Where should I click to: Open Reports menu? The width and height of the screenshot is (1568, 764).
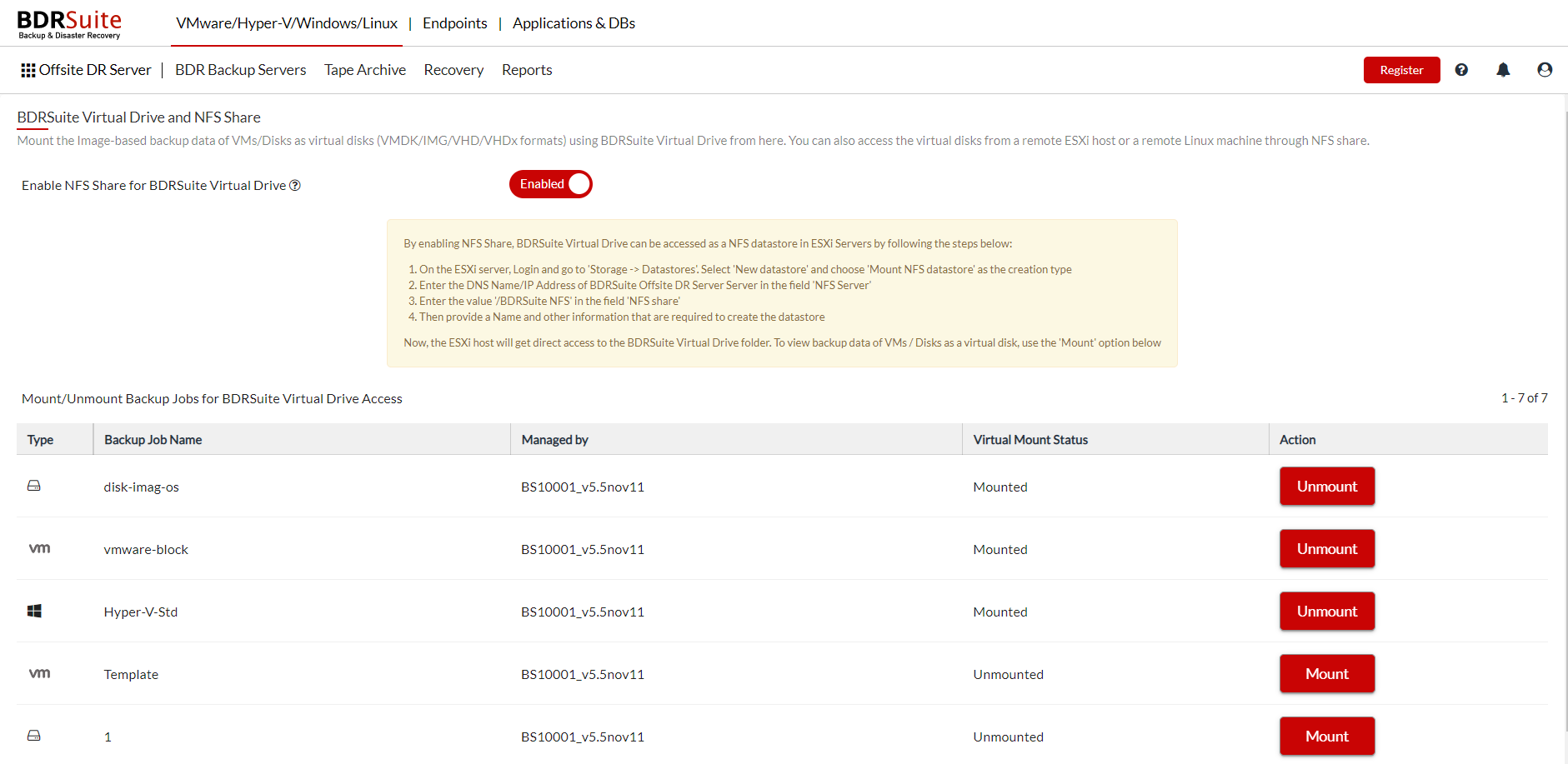[x=527, y=70]
